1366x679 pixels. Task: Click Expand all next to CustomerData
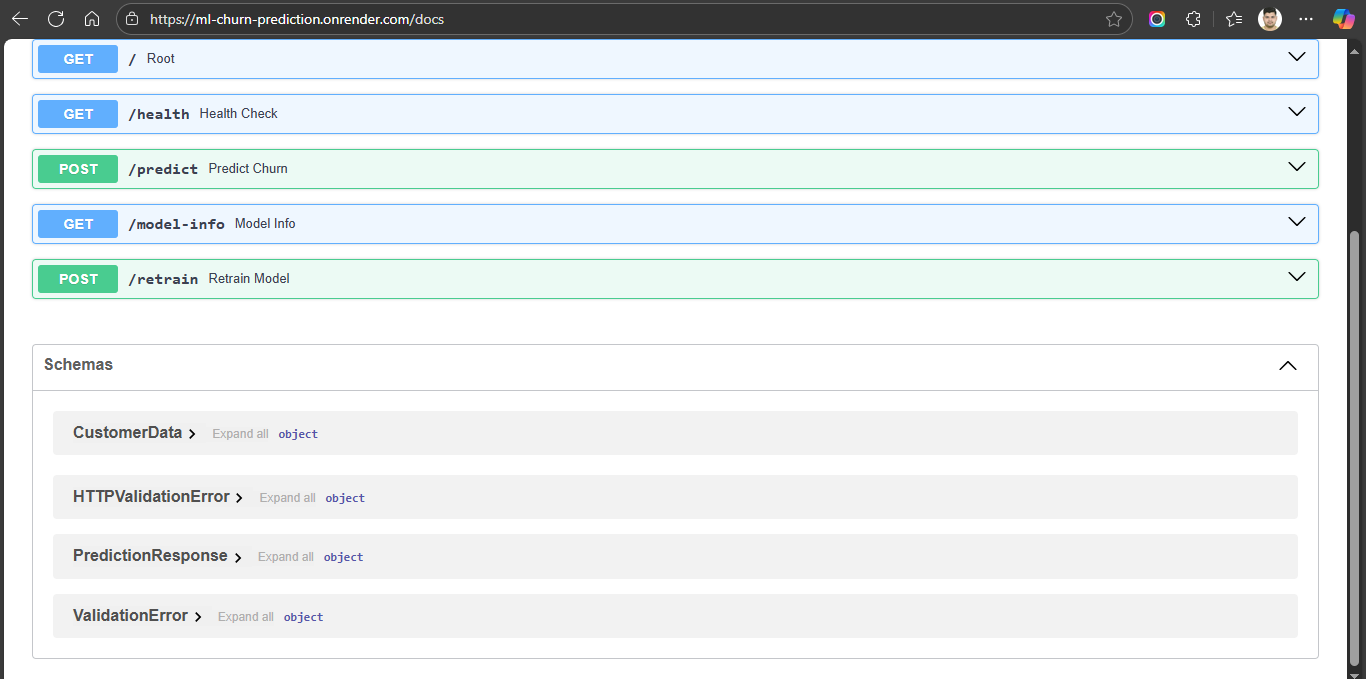pos(240,434)
